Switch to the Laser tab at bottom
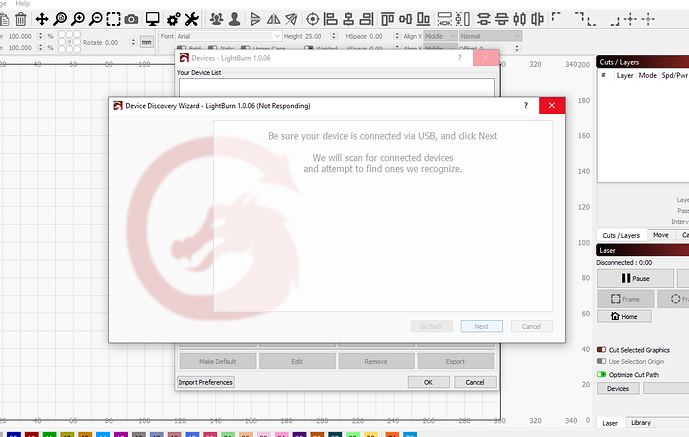Viewport: 689px width, 437px height. point(610,423)
